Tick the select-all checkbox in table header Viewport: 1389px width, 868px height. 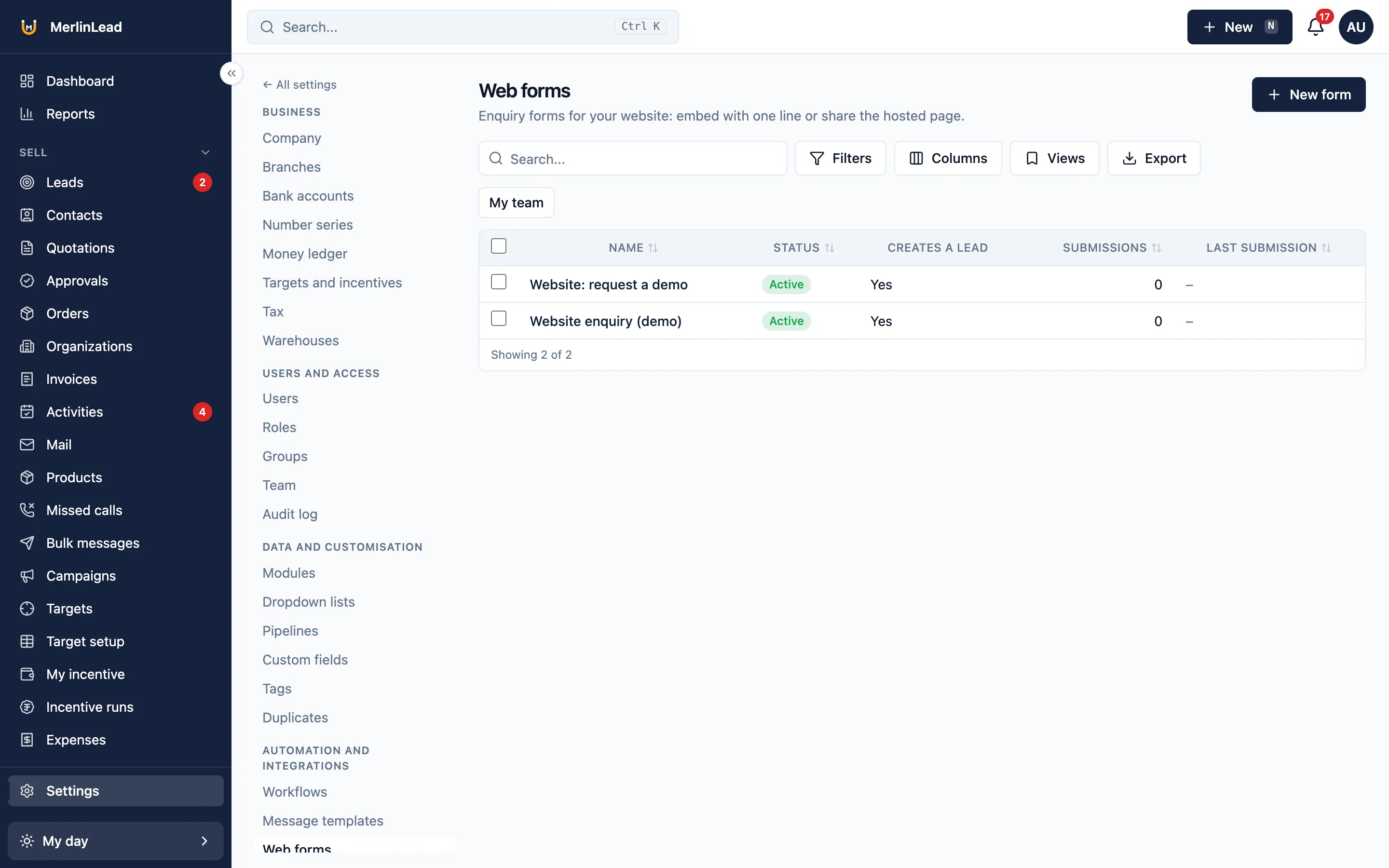(x=498, y=246)
